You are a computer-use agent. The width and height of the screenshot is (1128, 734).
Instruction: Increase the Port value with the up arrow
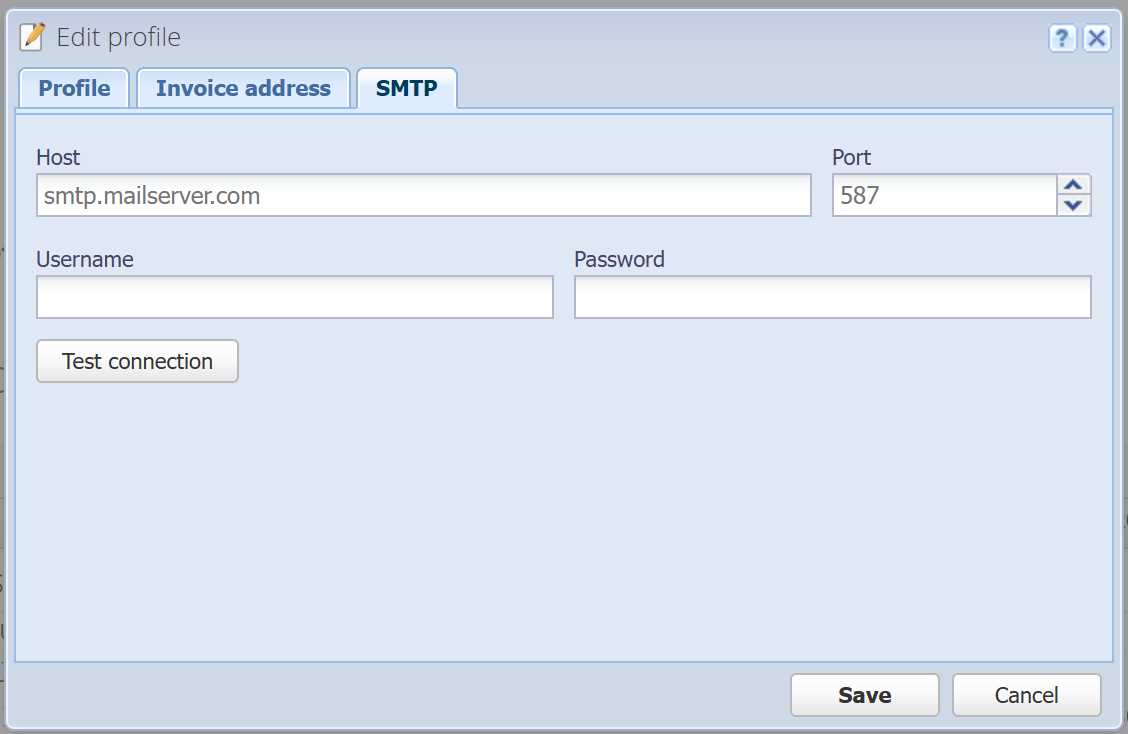point(1073,185)
